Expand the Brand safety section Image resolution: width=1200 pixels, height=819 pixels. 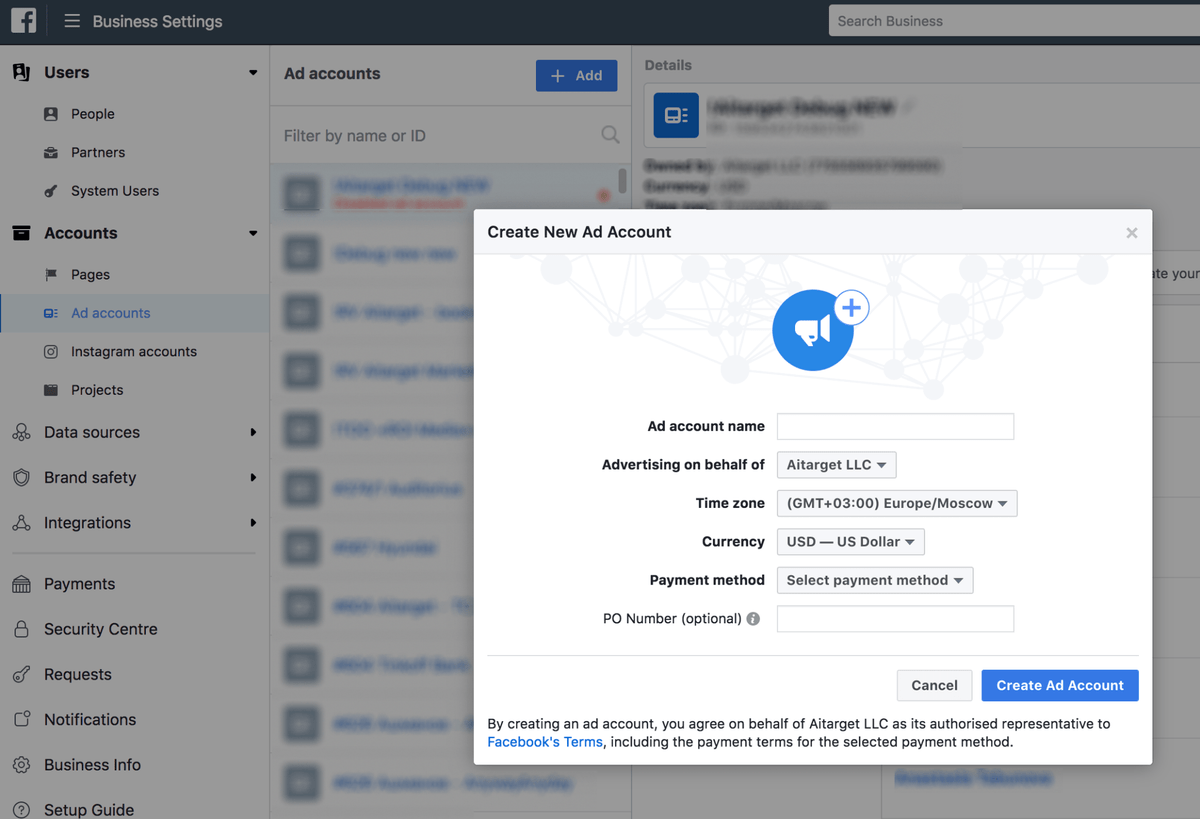coord(253,478)
